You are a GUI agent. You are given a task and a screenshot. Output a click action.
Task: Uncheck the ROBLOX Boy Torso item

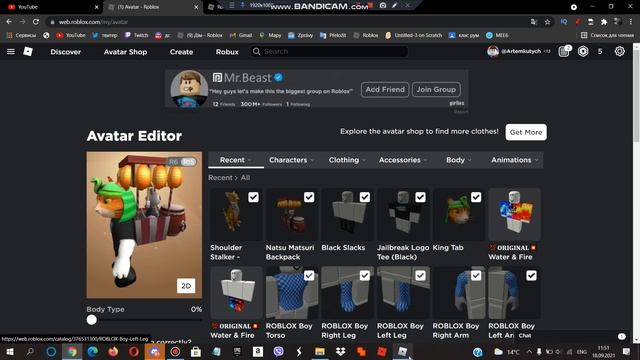(x=309, y=276)
